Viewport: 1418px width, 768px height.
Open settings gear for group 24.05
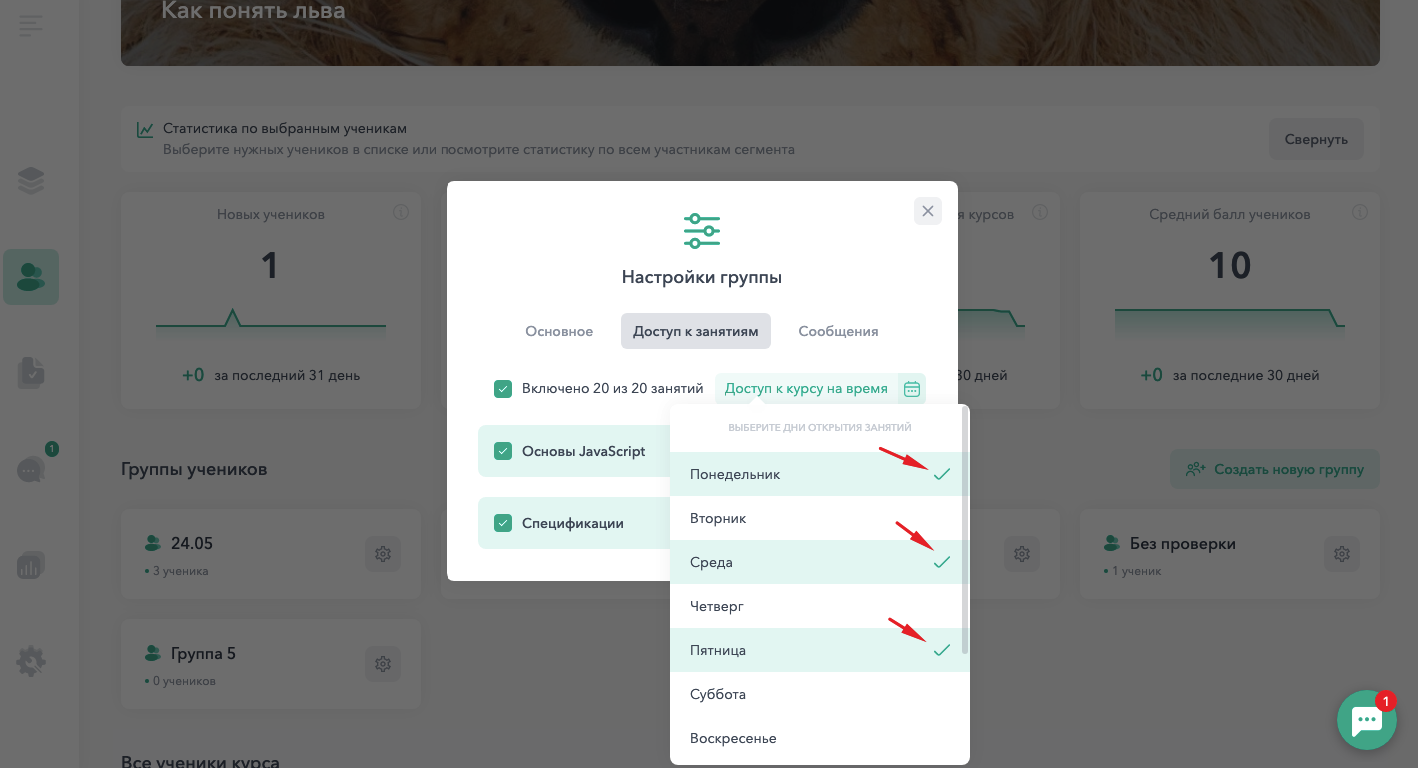(x=382, y=554)
